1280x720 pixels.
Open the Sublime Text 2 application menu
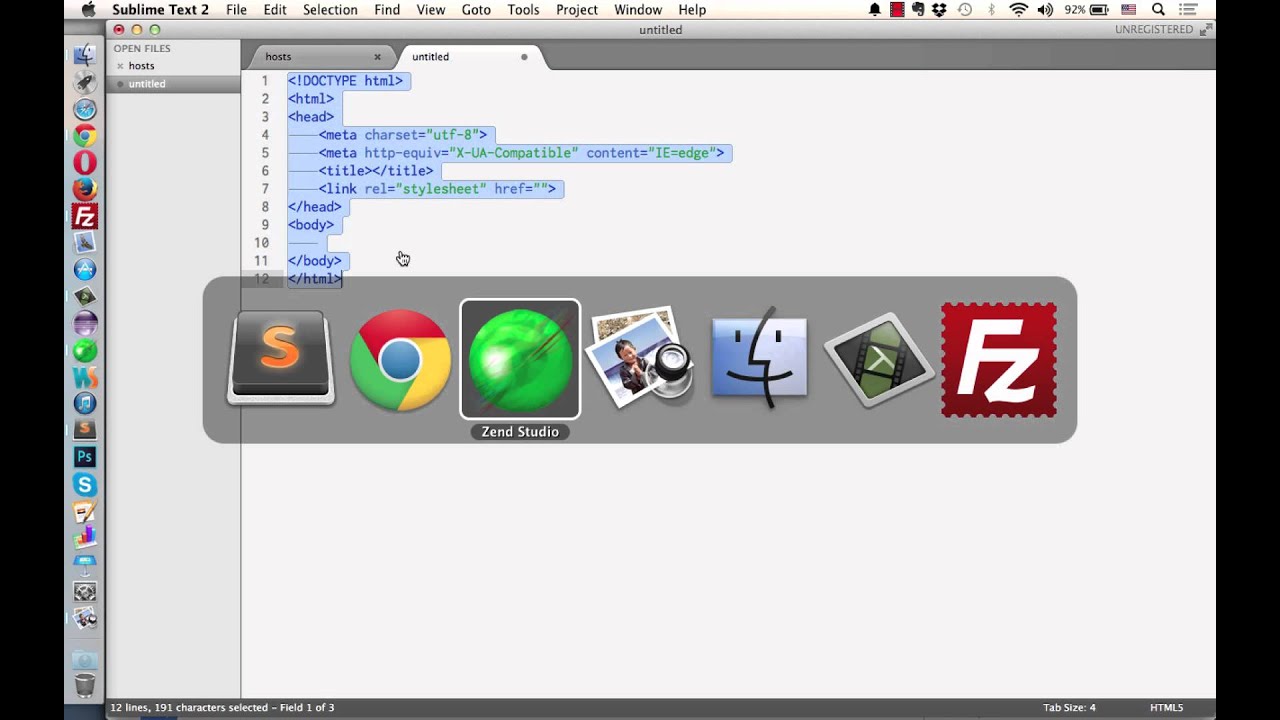click(x=160, y=9)
